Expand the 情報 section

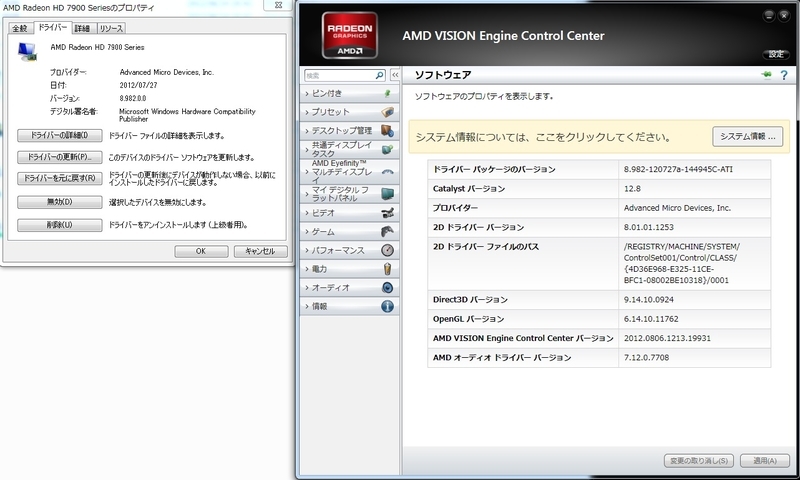(x=349, y=306)
